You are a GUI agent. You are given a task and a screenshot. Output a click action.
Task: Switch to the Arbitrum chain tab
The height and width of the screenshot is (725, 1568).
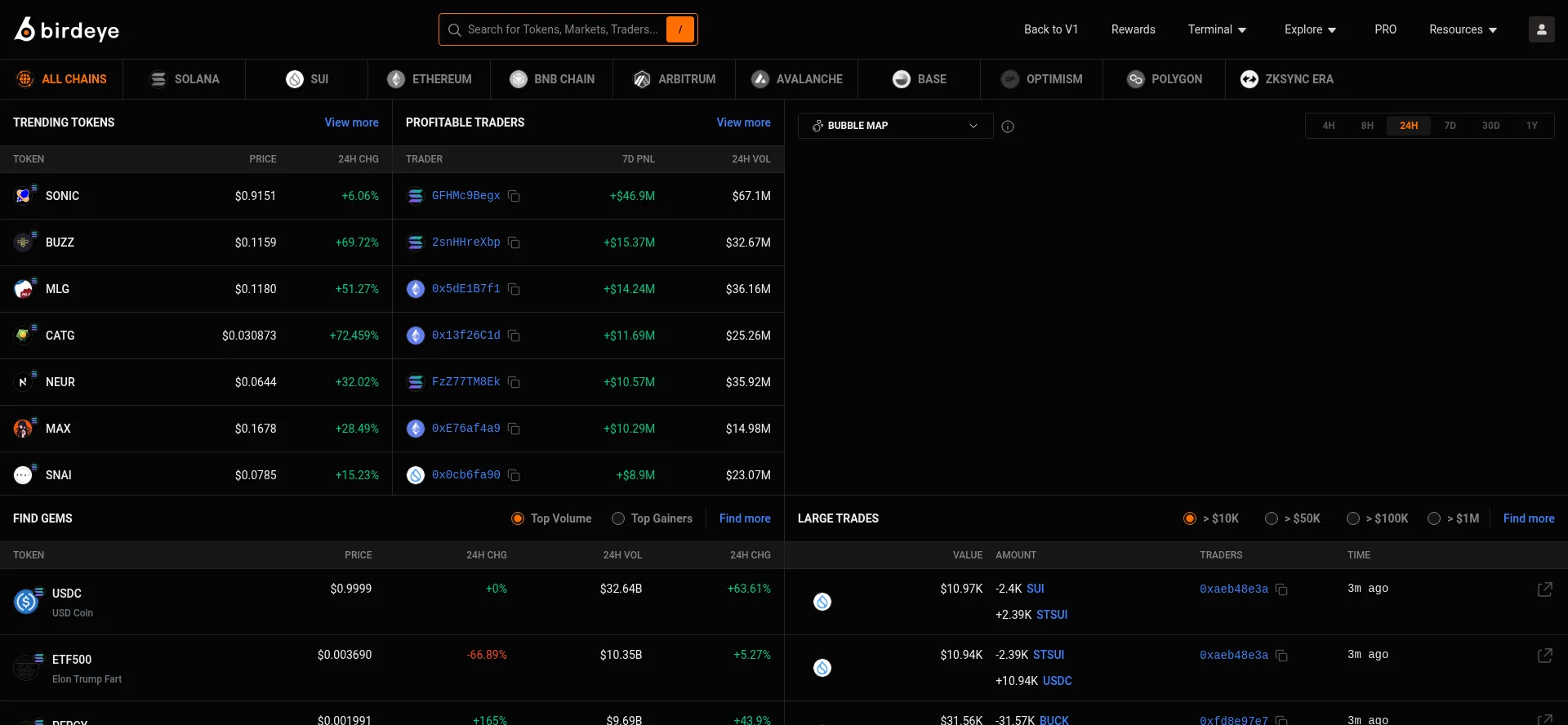tap(675, 79)
